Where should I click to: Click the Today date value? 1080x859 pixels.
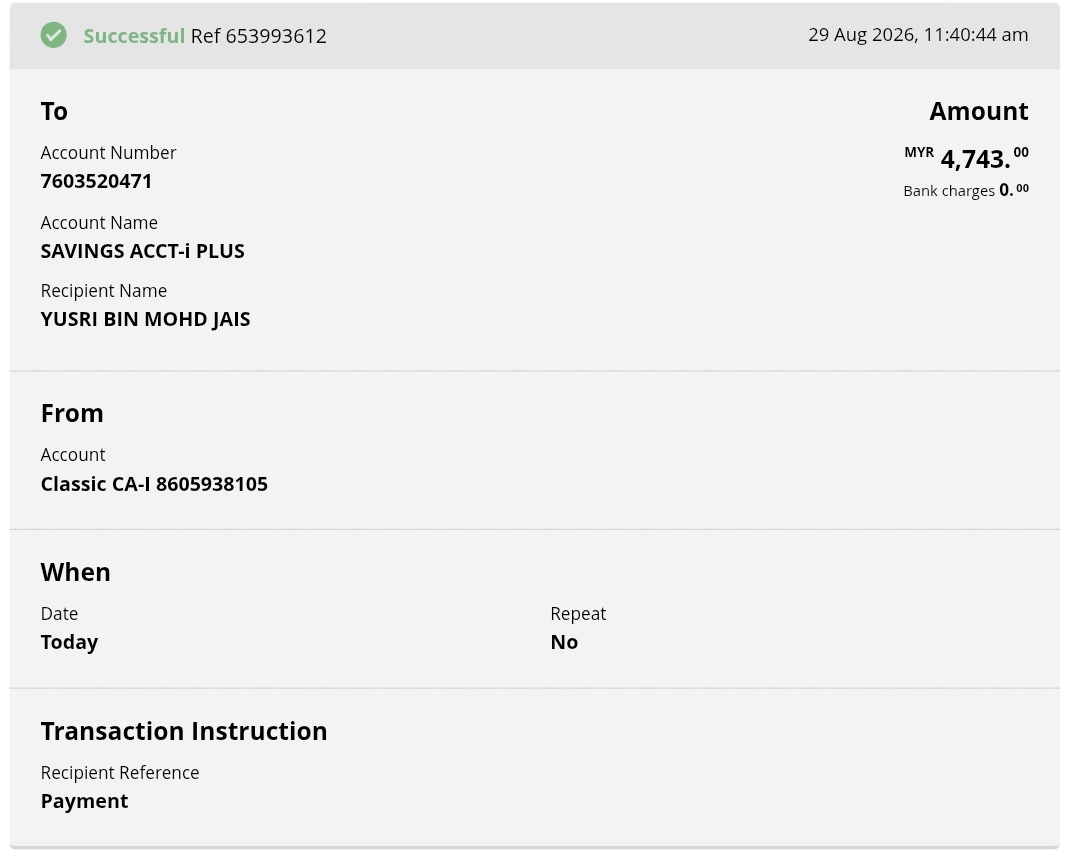click(70, 642)
